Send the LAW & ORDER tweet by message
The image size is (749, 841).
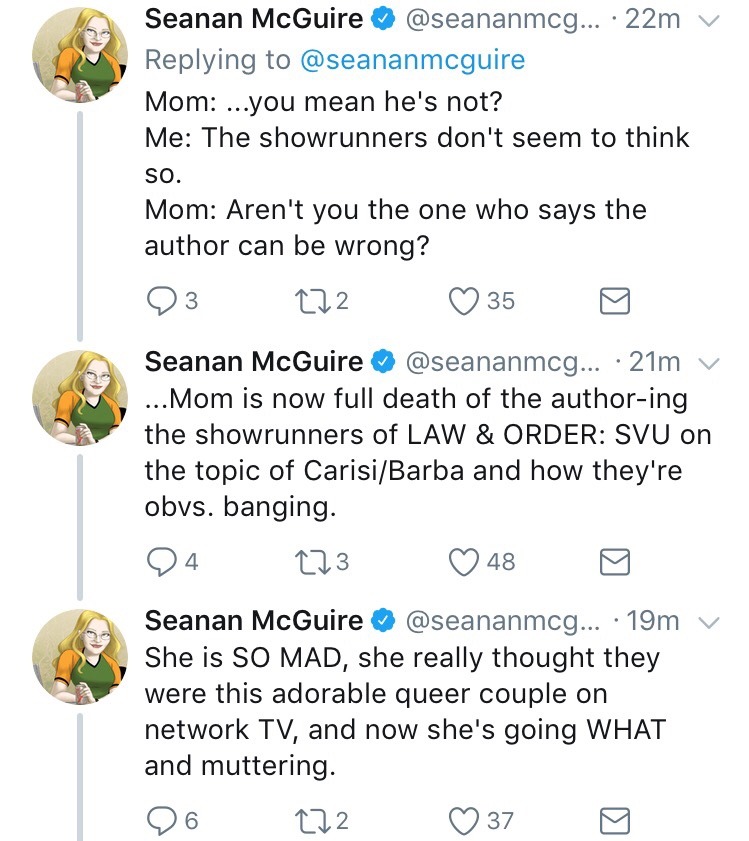tap(614, 562)
